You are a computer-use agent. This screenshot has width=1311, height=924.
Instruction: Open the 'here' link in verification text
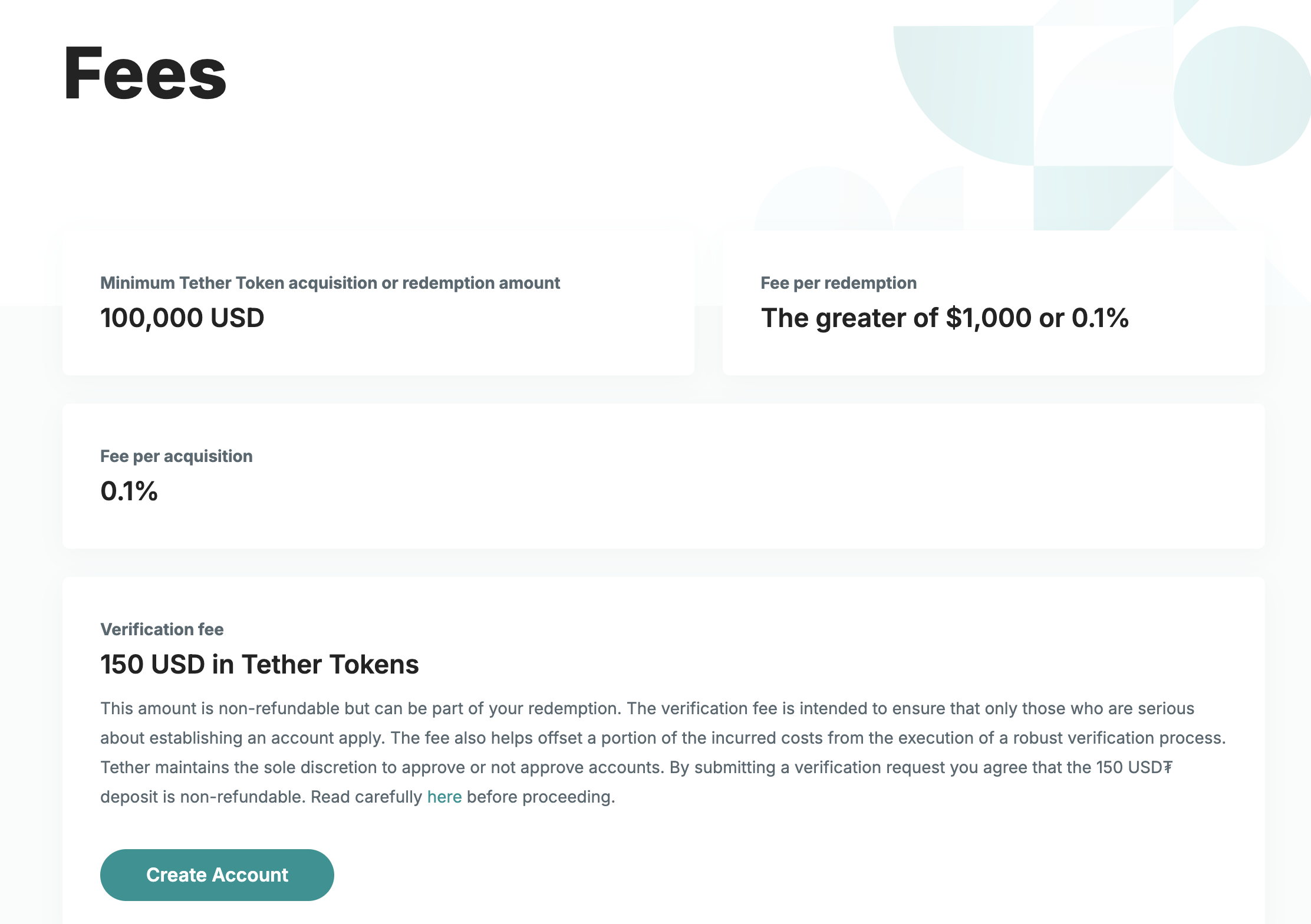point(444,797)
